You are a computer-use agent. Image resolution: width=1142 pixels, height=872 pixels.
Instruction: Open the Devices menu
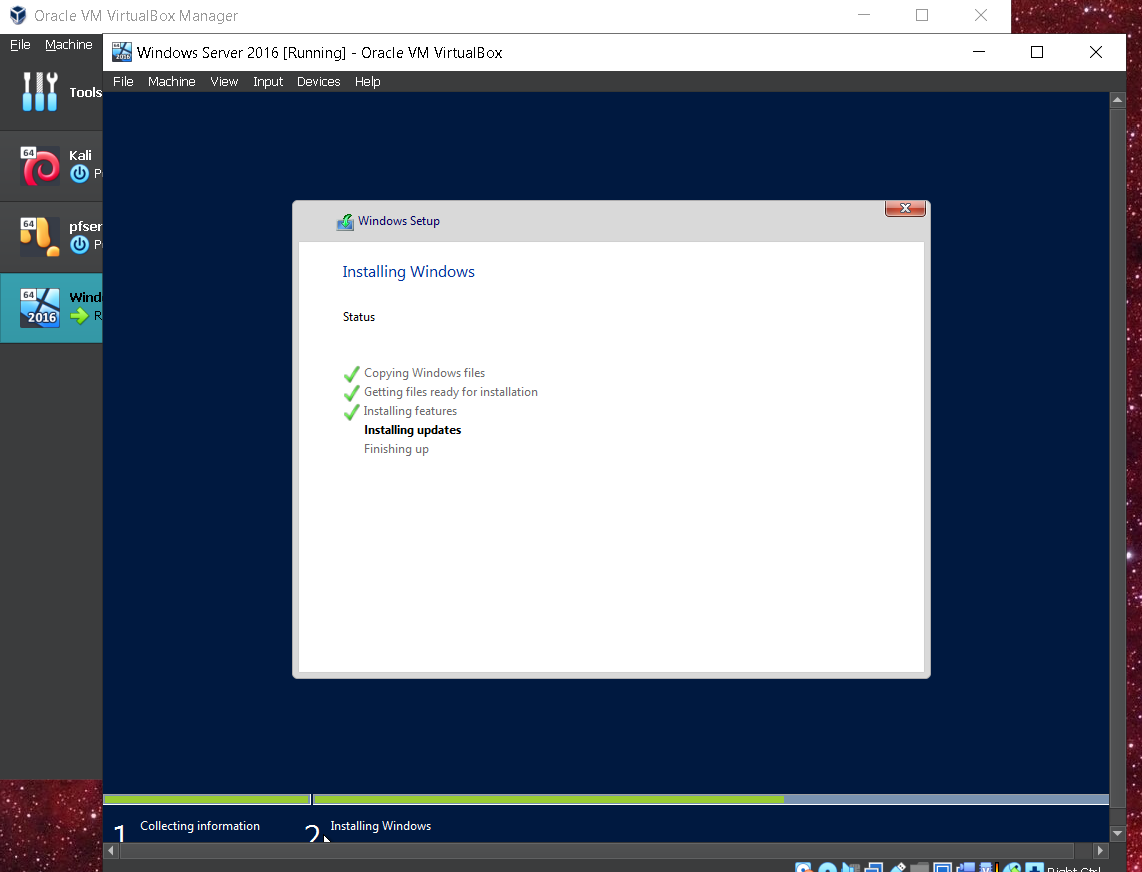click(x=318, y=81)
